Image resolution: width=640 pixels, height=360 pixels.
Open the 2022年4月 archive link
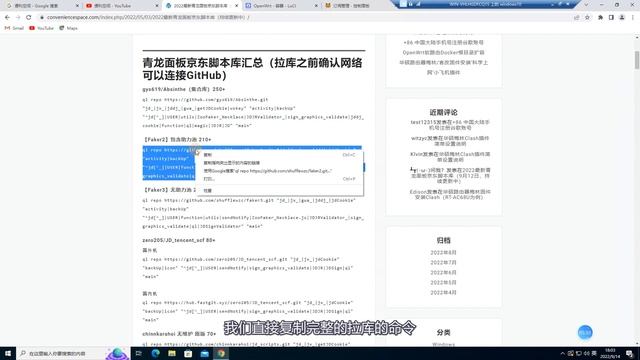tap(443, 293)
